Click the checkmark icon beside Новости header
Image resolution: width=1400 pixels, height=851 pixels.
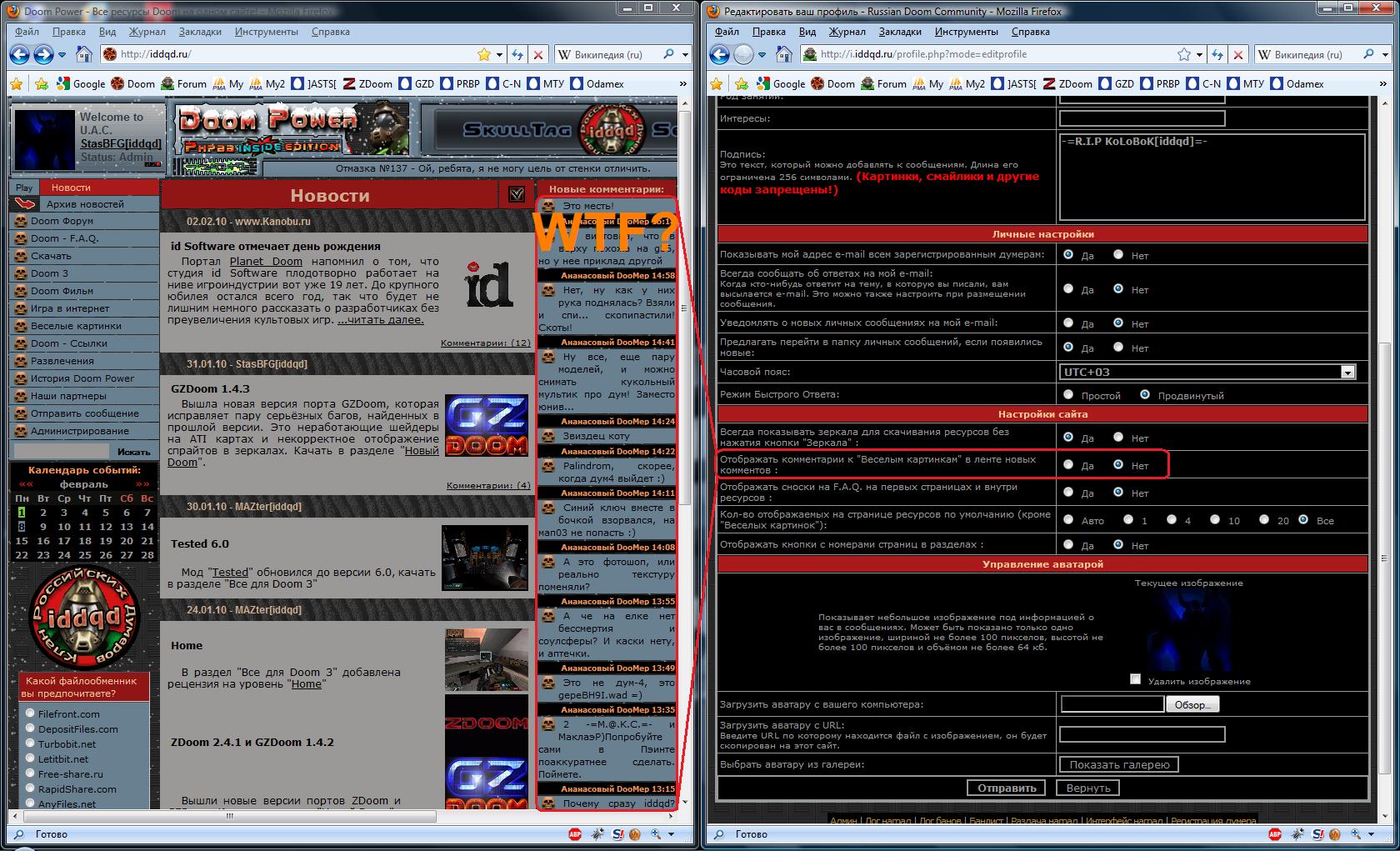(x=516, y=195)
